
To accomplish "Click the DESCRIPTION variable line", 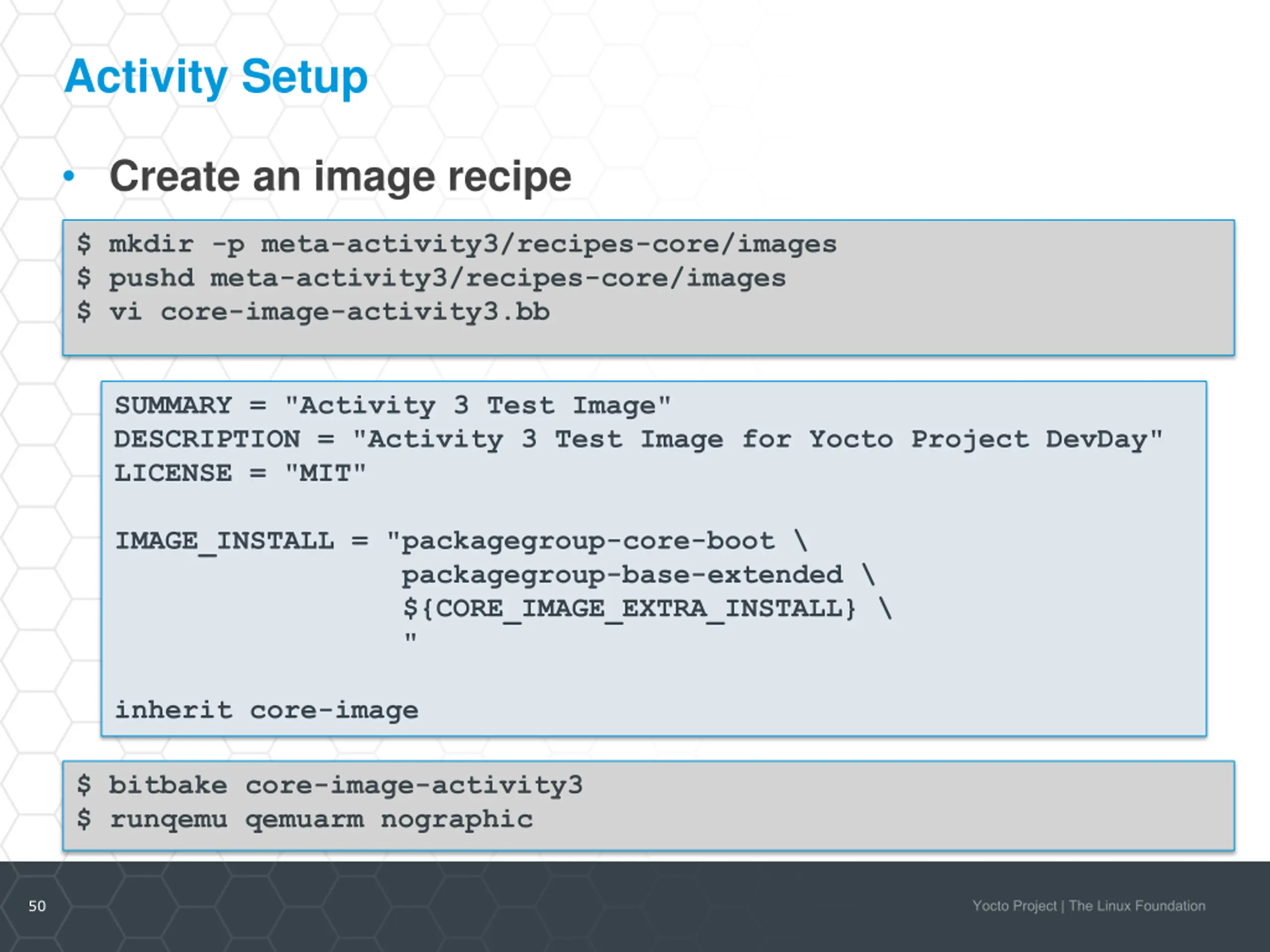I will pyautogui.click(x=637, y=440).
